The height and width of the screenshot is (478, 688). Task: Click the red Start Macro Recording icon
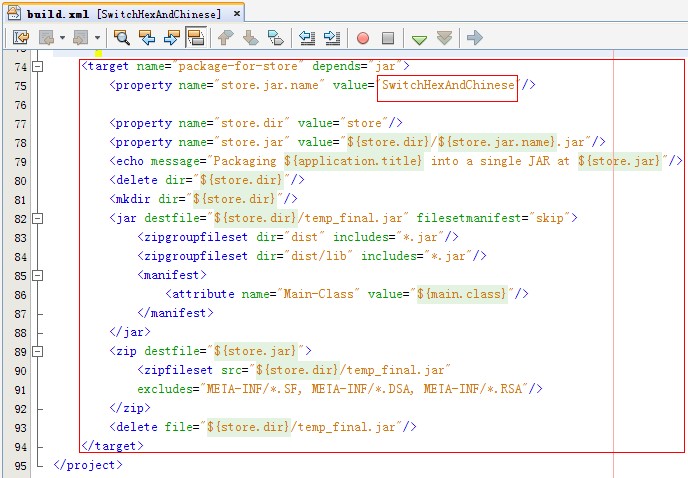[362, 38]
